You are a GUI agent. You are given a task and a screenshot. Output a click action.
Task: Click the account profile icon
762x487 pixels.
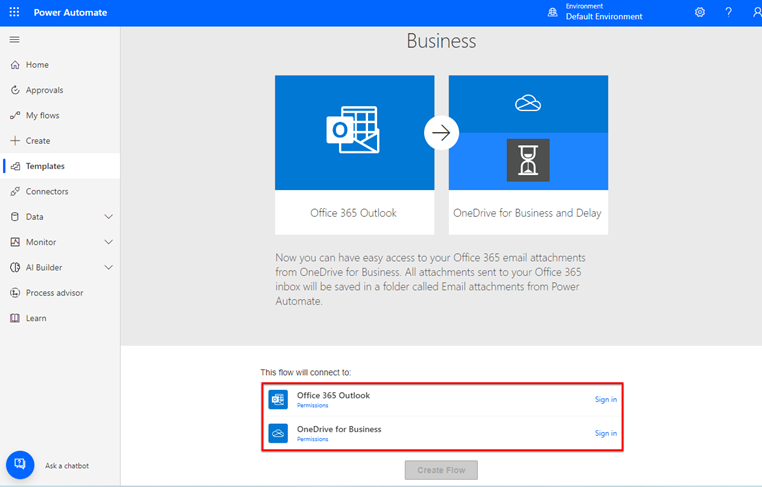(x=757, y=12)
